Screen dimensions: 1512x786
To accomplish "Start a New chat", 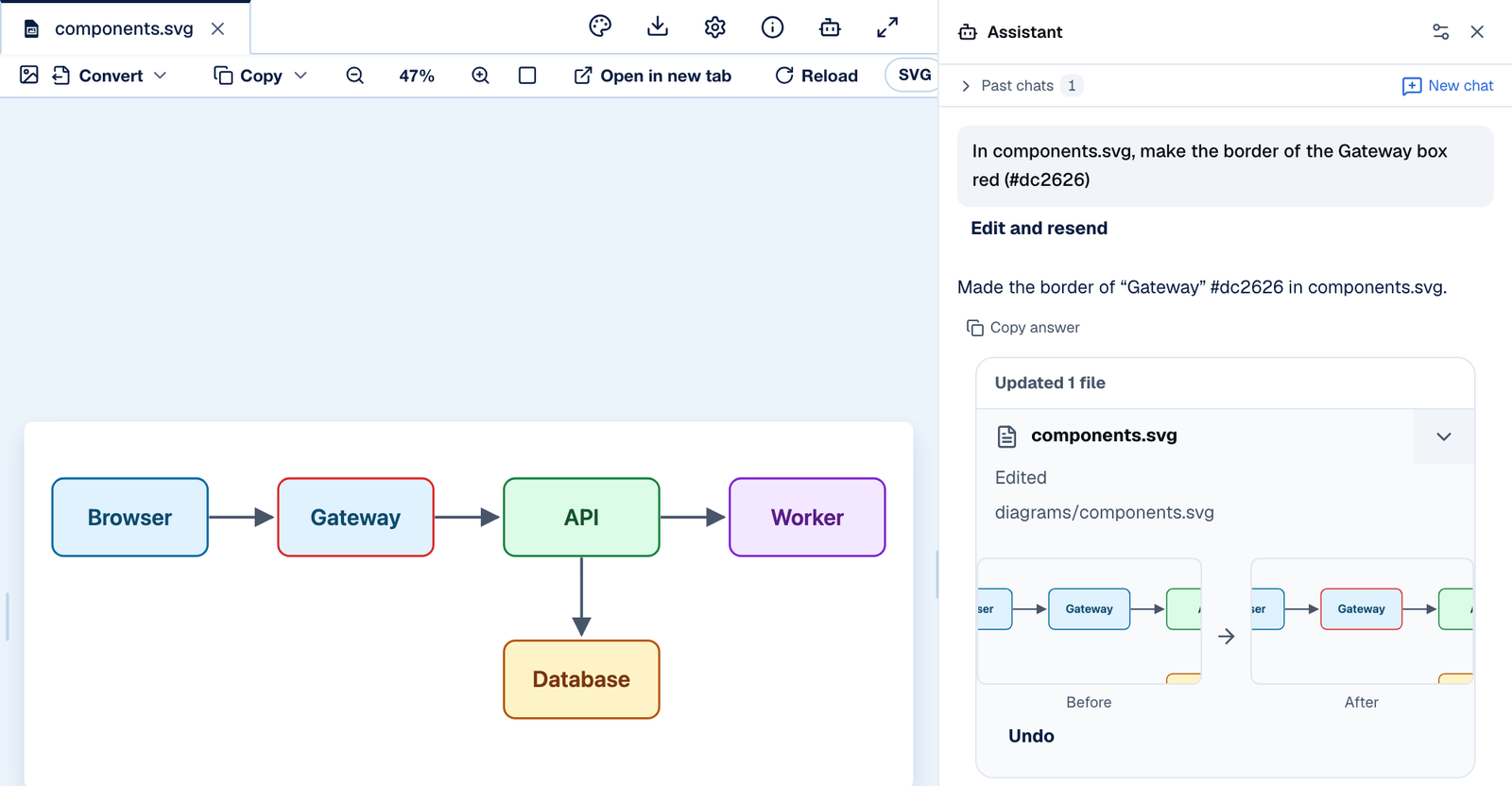I will tap(1448, 86).
